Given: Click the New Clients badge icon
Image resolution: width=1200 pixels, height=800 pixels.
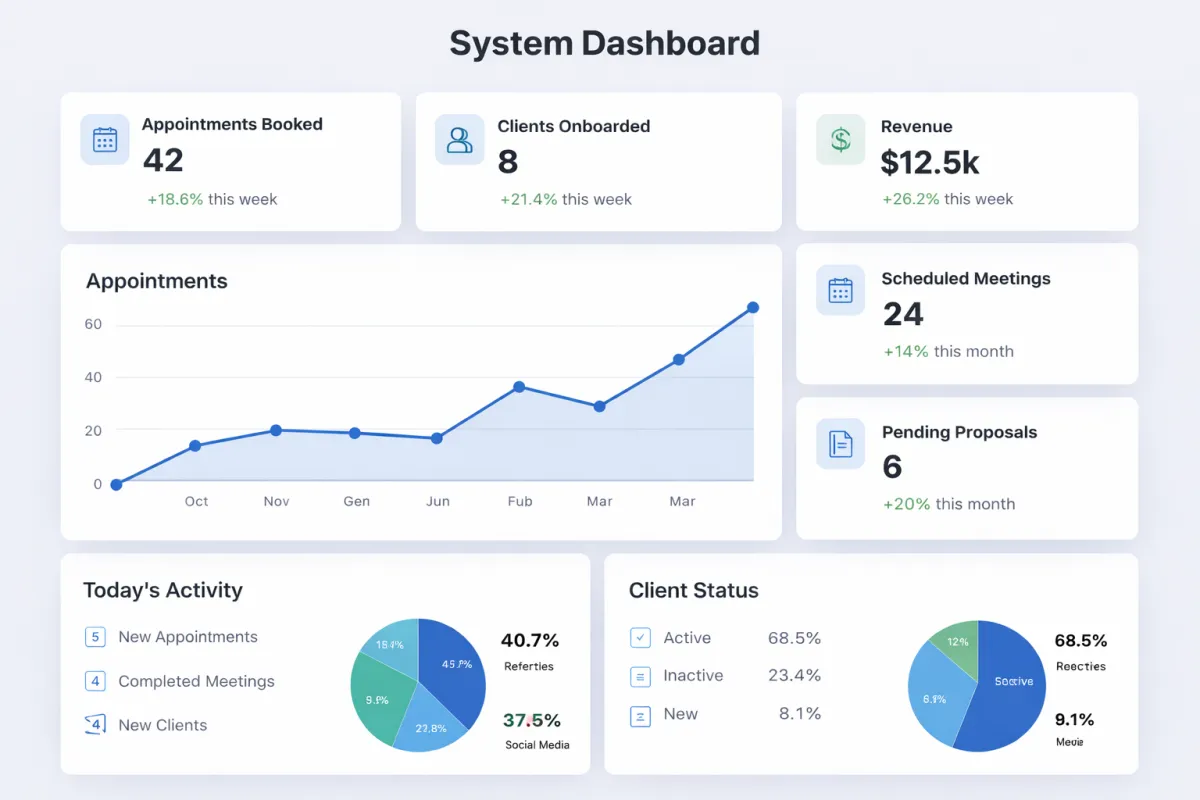Looking at the screenshot, I should [x=95, y=725].
